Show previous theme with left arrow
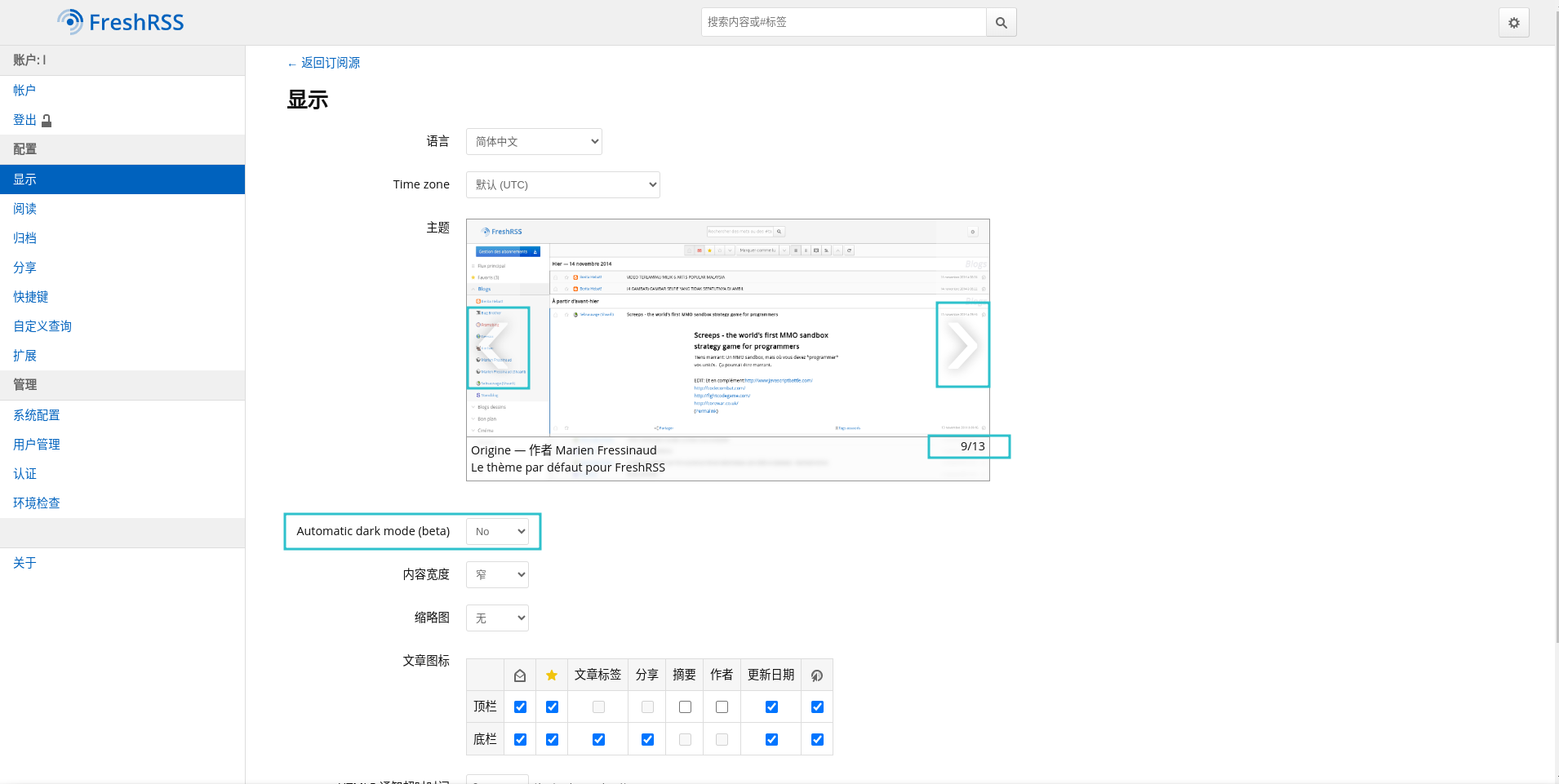 [499, 348]
